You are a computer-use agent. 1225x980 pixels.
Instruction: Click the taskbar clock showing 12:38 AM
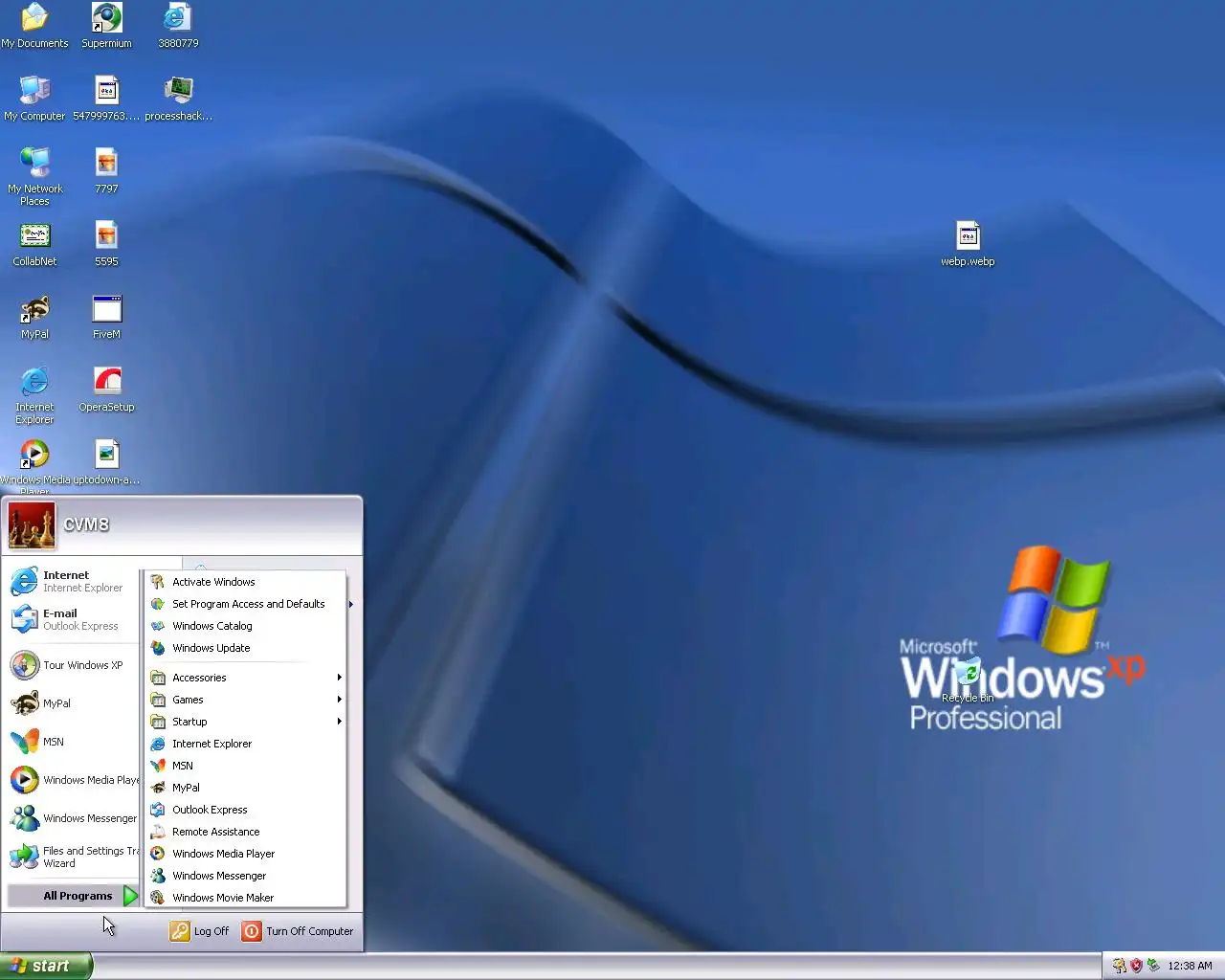point(1190,966)
